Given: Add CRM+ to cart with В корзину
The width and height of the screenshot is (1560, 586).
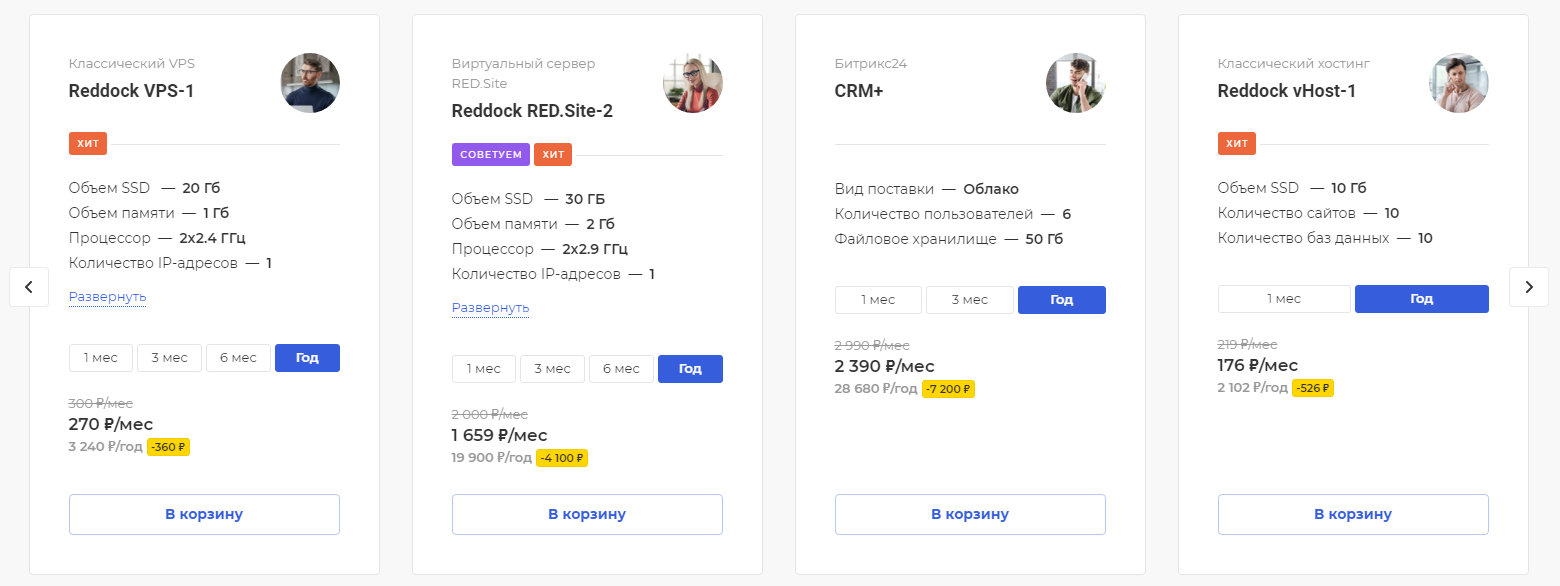Looking at the screenshot, I should click(970, 514).
